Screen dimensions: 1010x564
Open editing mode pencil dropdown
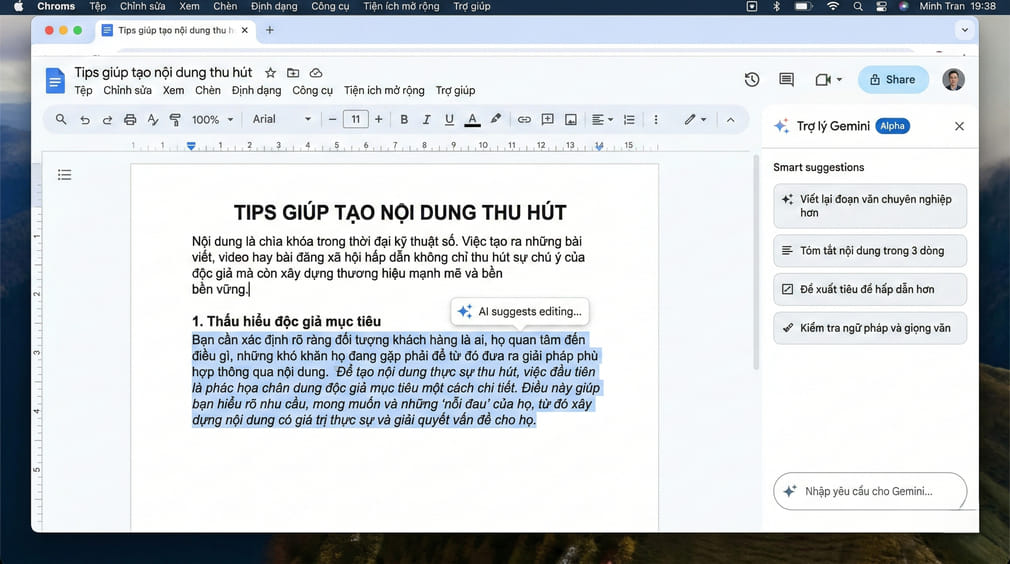pos(695,119)
